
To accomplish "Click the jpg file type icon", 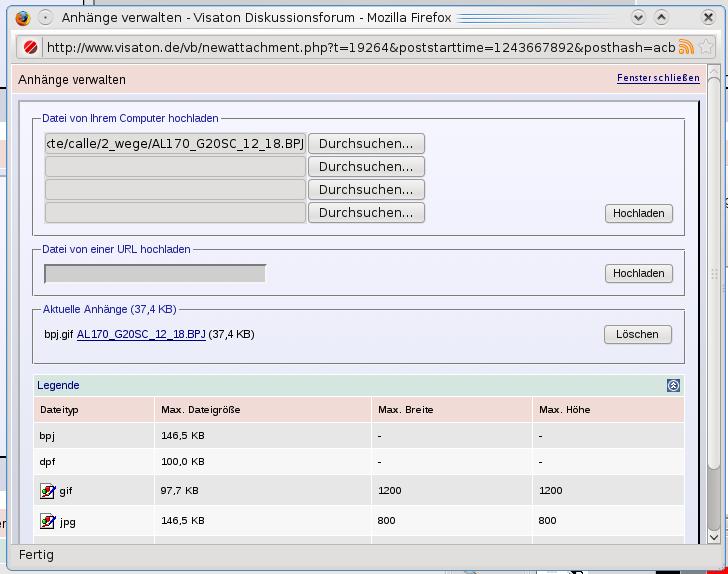I will [x=47, y=521].
